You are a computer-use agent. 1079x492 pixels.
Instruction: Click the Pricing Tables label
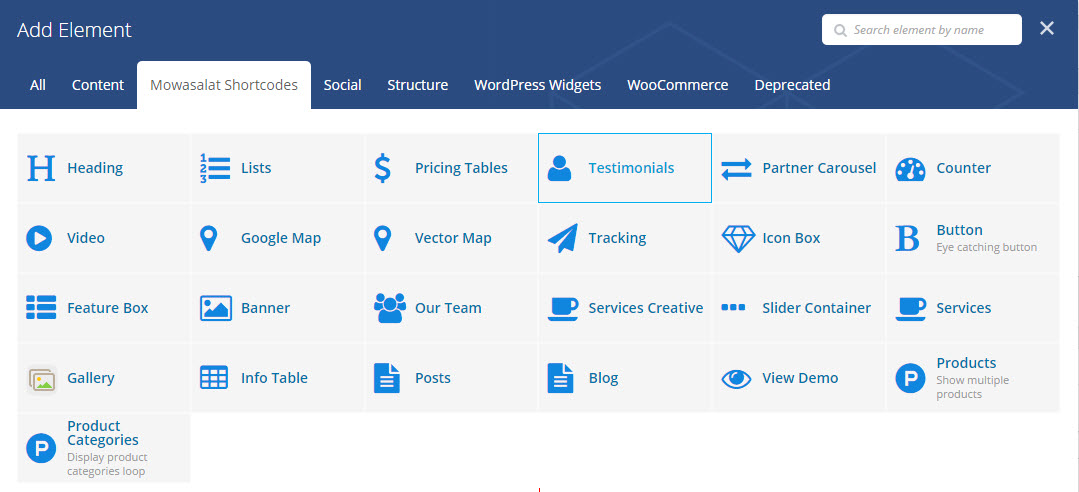(461, 168)
